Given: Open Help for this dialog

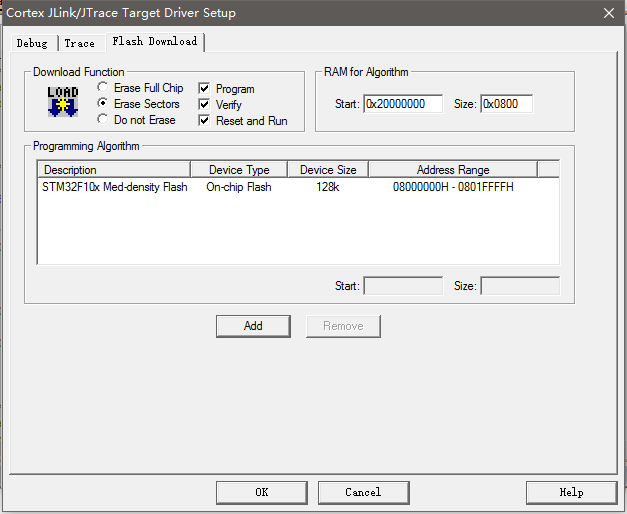Looking at the screenshot, I should pos(571,492).
